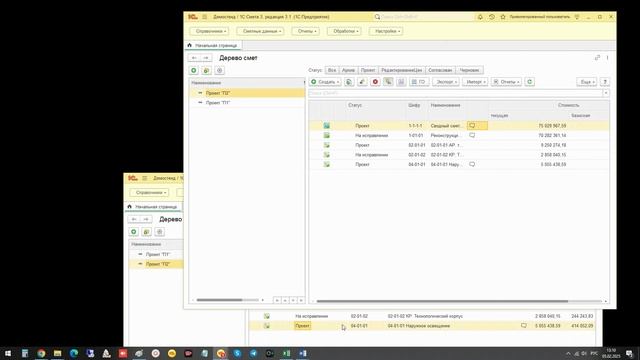Click the estimate search field below the toolbar

pyautogui.click(x=455, y=93)
